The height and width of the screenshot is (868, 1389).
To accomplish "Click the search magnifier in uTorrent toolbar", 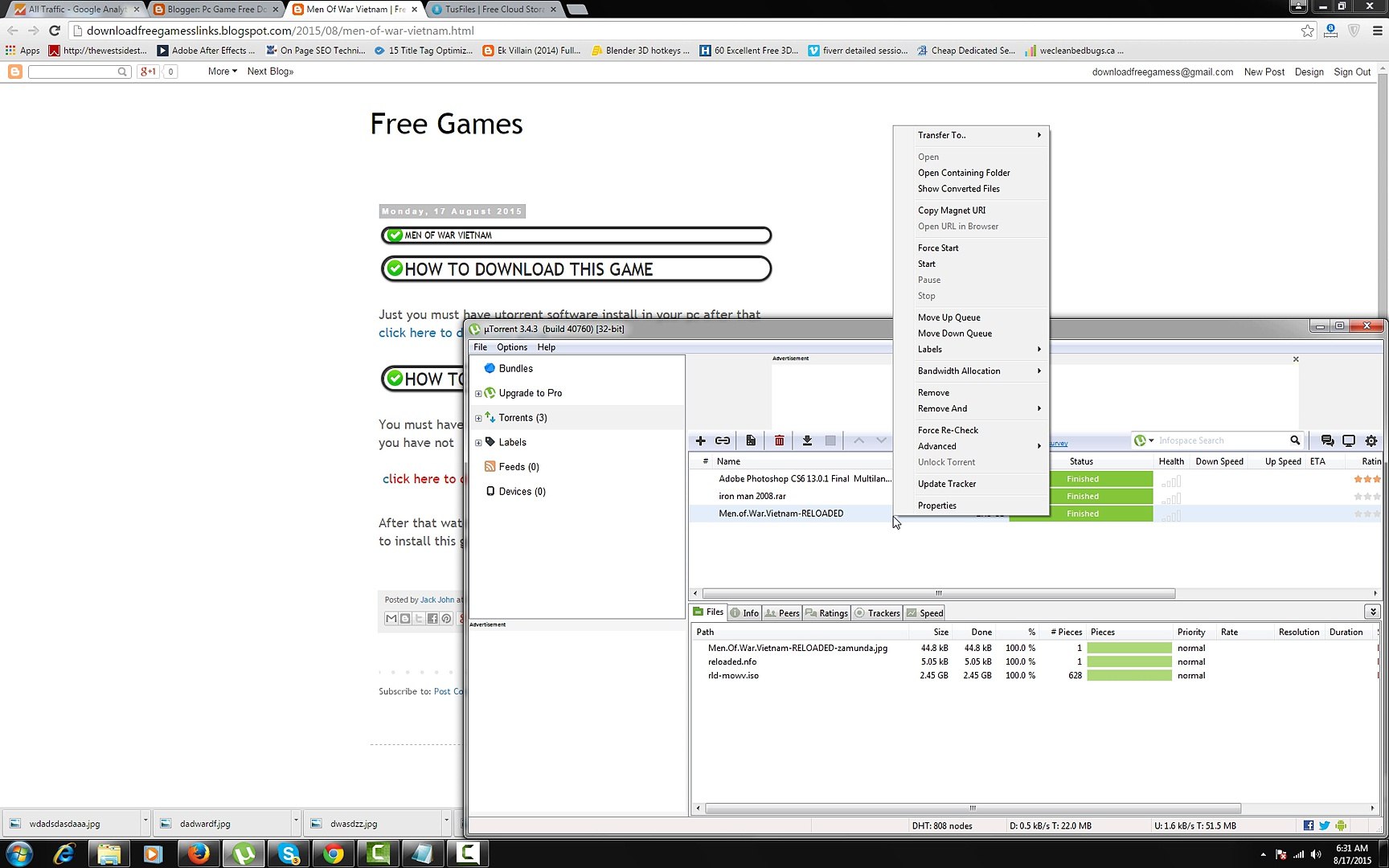I will [1295, 440].
